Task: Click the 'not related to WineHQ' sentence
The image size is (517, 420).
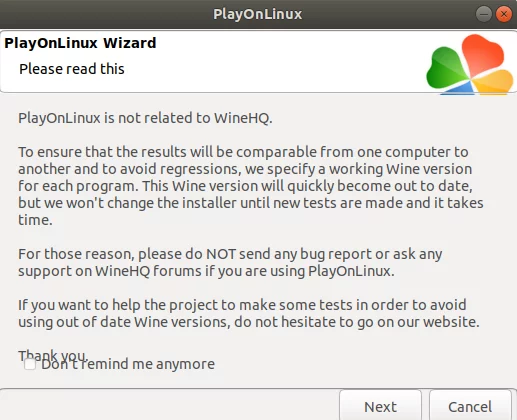Action: point(145,118)
